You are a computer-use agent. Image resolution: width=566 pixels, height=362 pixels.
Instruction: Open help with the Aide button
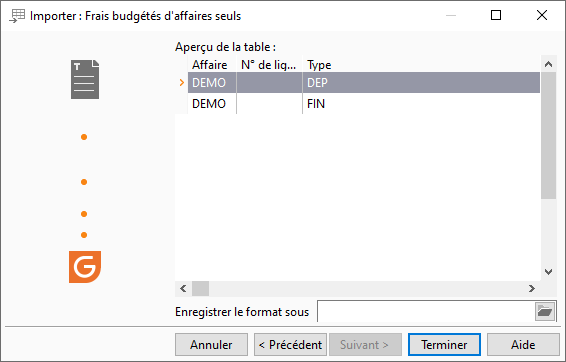[x=523, y=345]
